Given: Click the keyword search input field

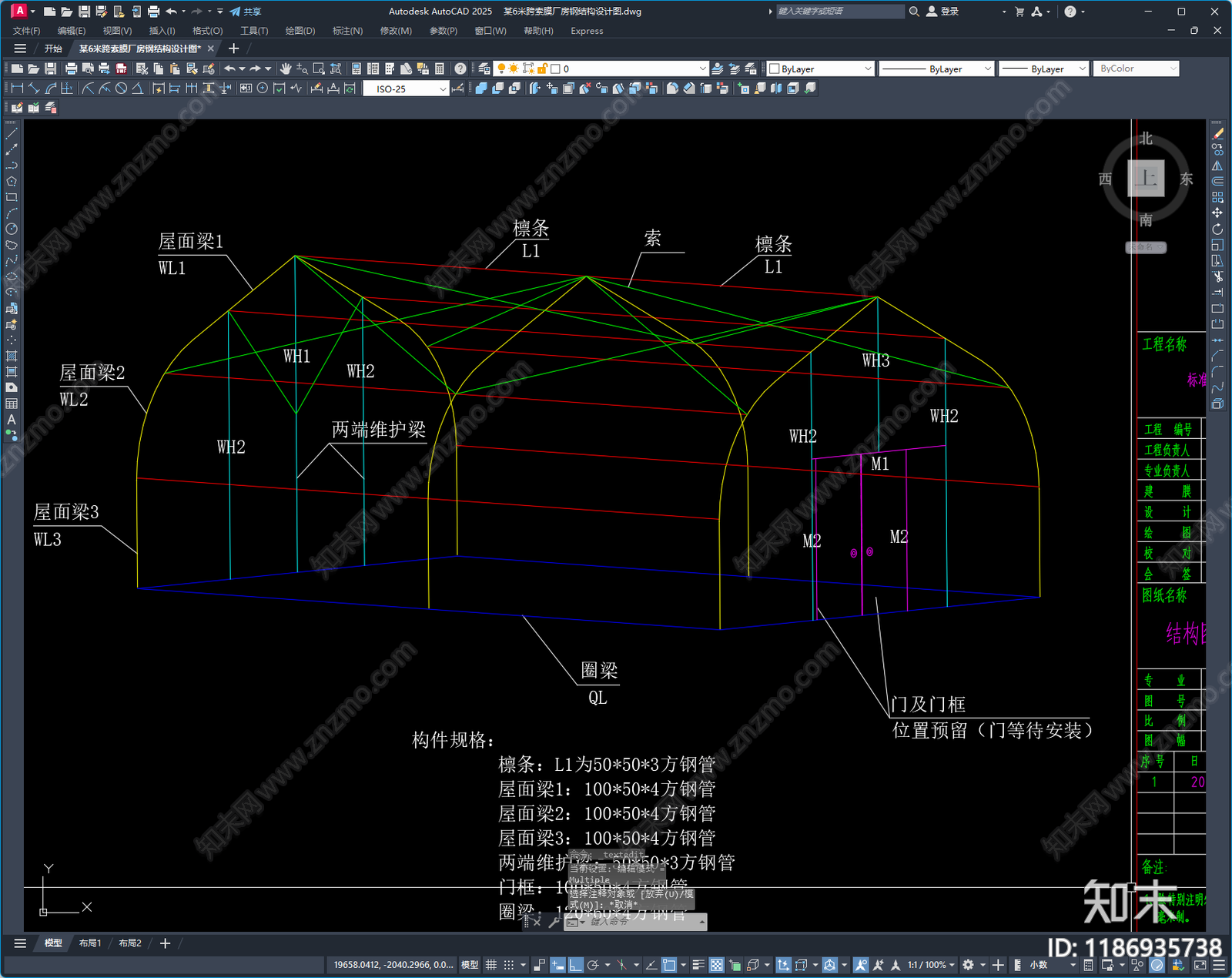Looking at the screenshot, I should tap(840, 12).
